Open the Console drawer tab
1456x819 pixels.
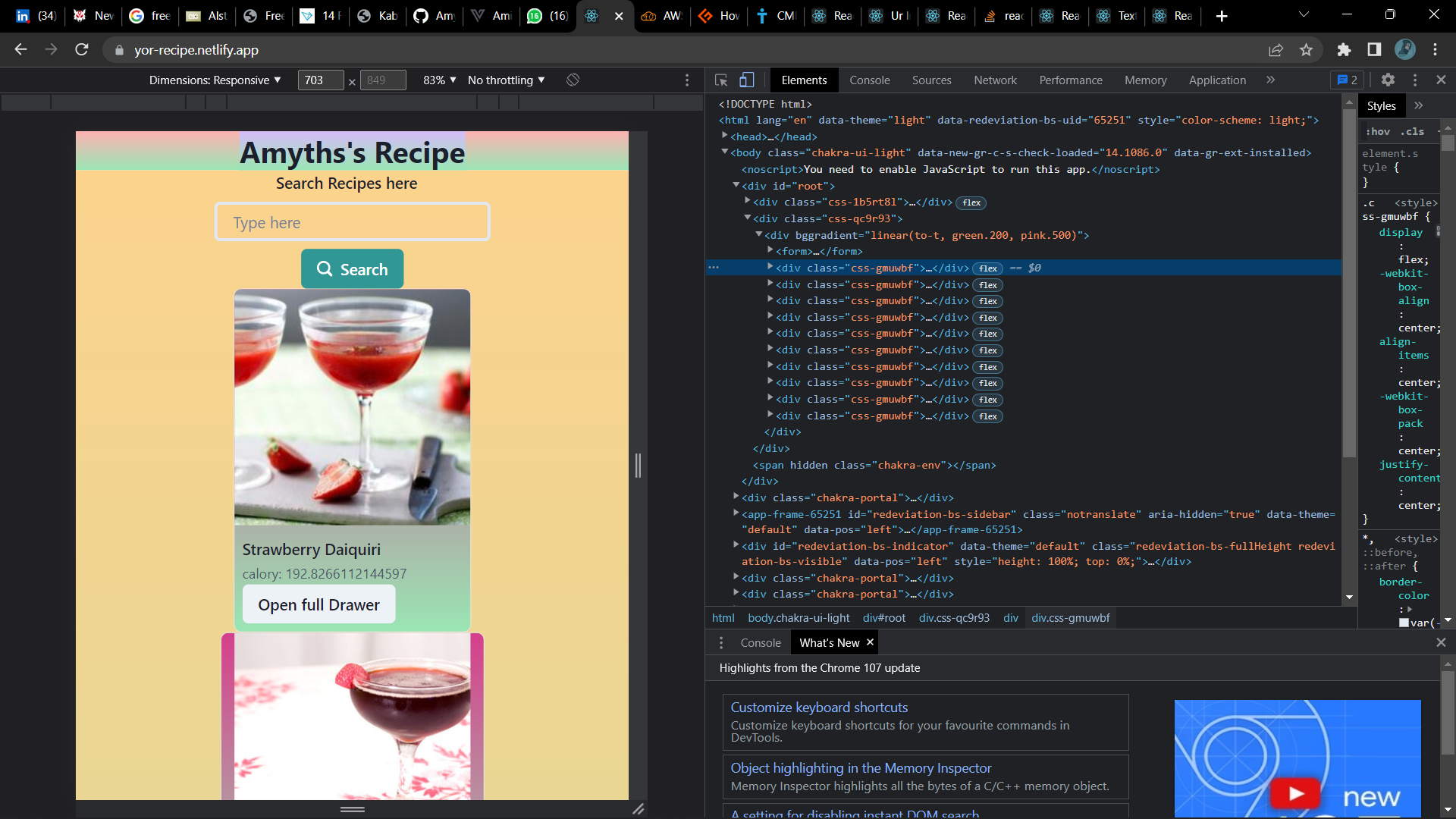point(760,642)
